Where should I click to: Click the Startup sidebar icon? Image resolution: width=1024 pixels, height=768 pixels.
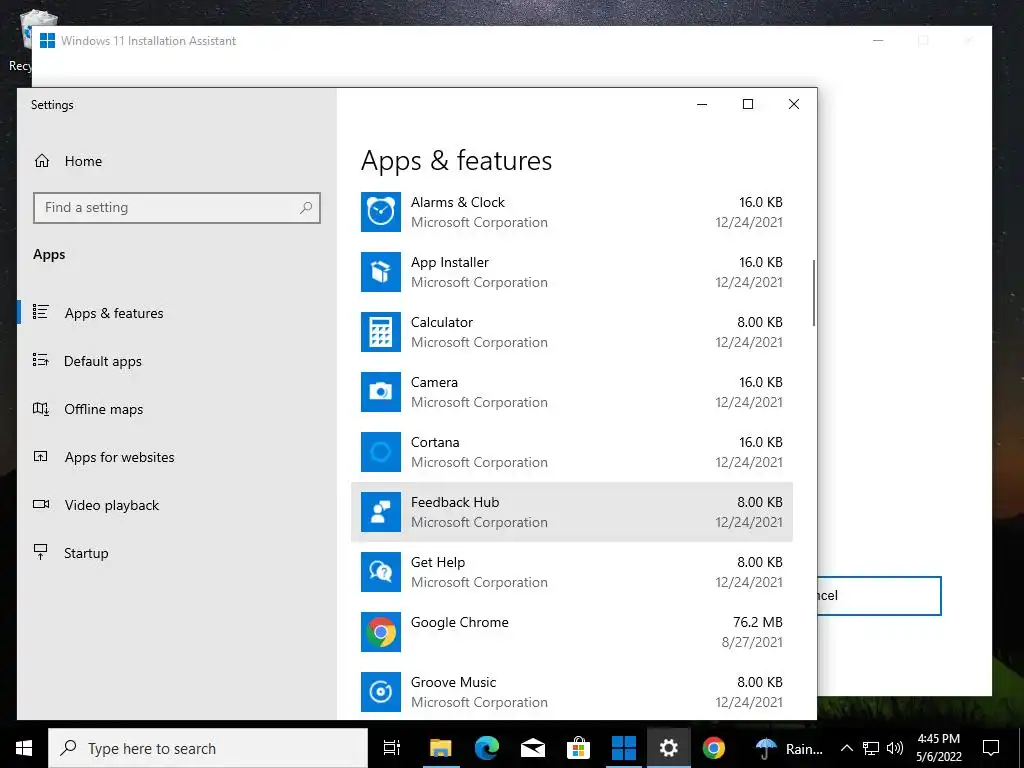[x=40, y=552]
